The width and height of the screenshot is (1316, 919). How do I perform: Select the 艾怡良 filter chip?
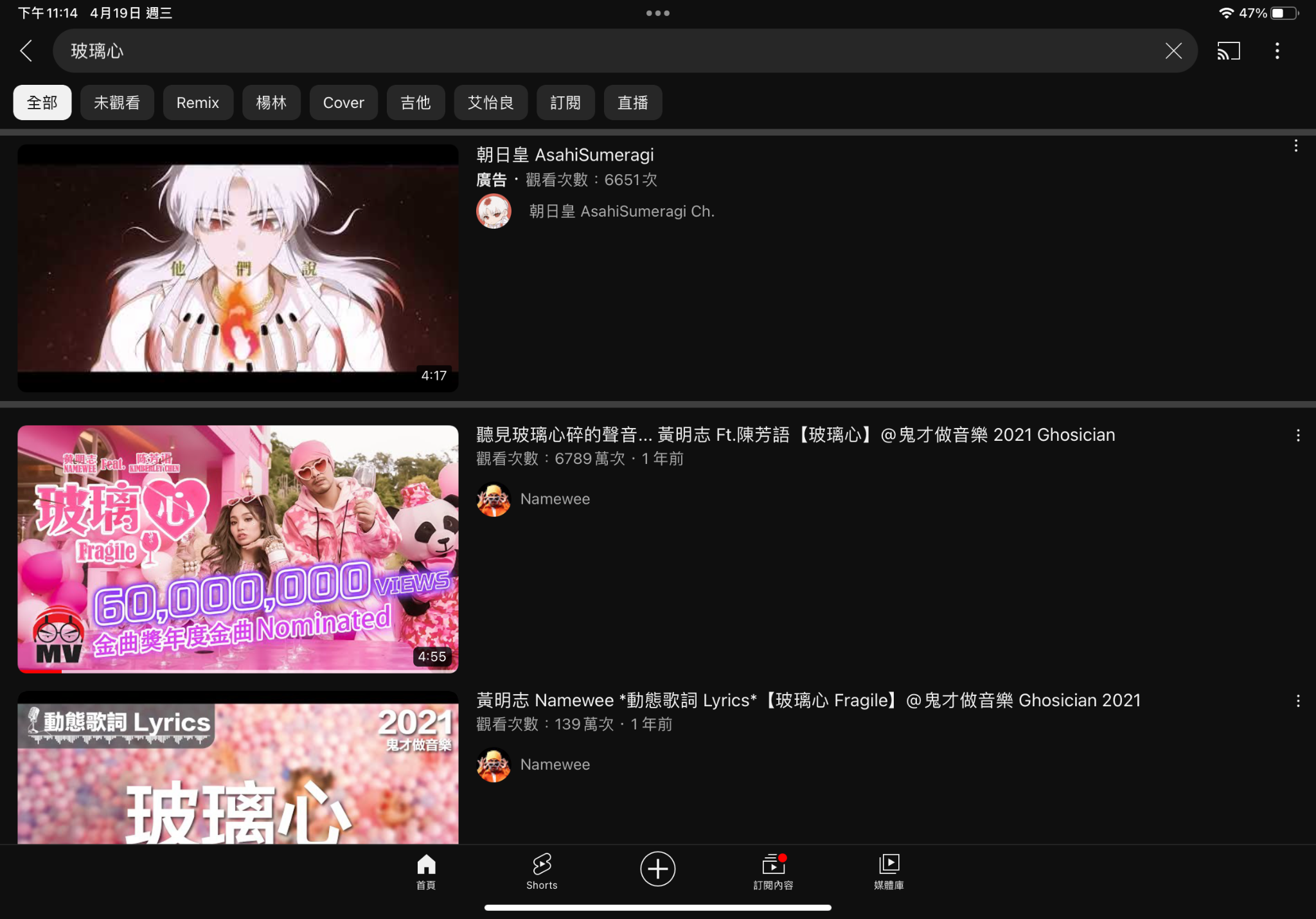[x=491, y=103]
